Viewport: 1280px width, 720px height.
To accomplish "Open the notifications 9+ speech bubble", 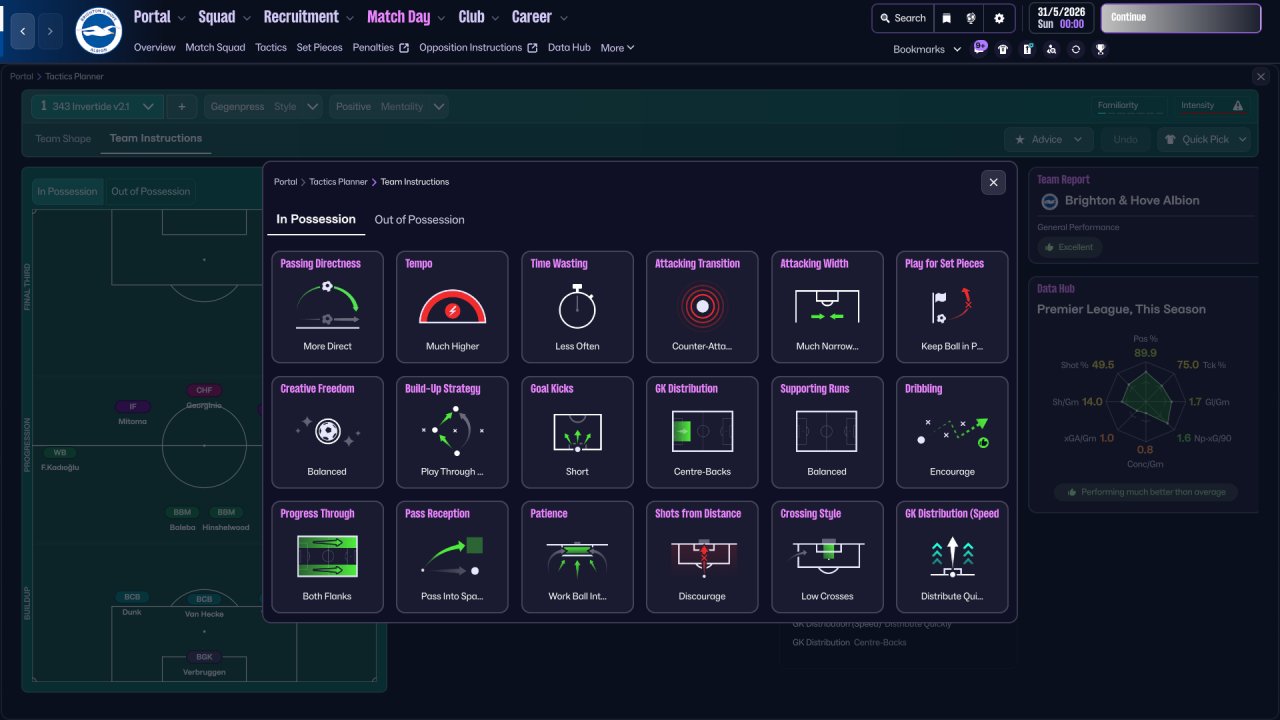I will 980,48.
